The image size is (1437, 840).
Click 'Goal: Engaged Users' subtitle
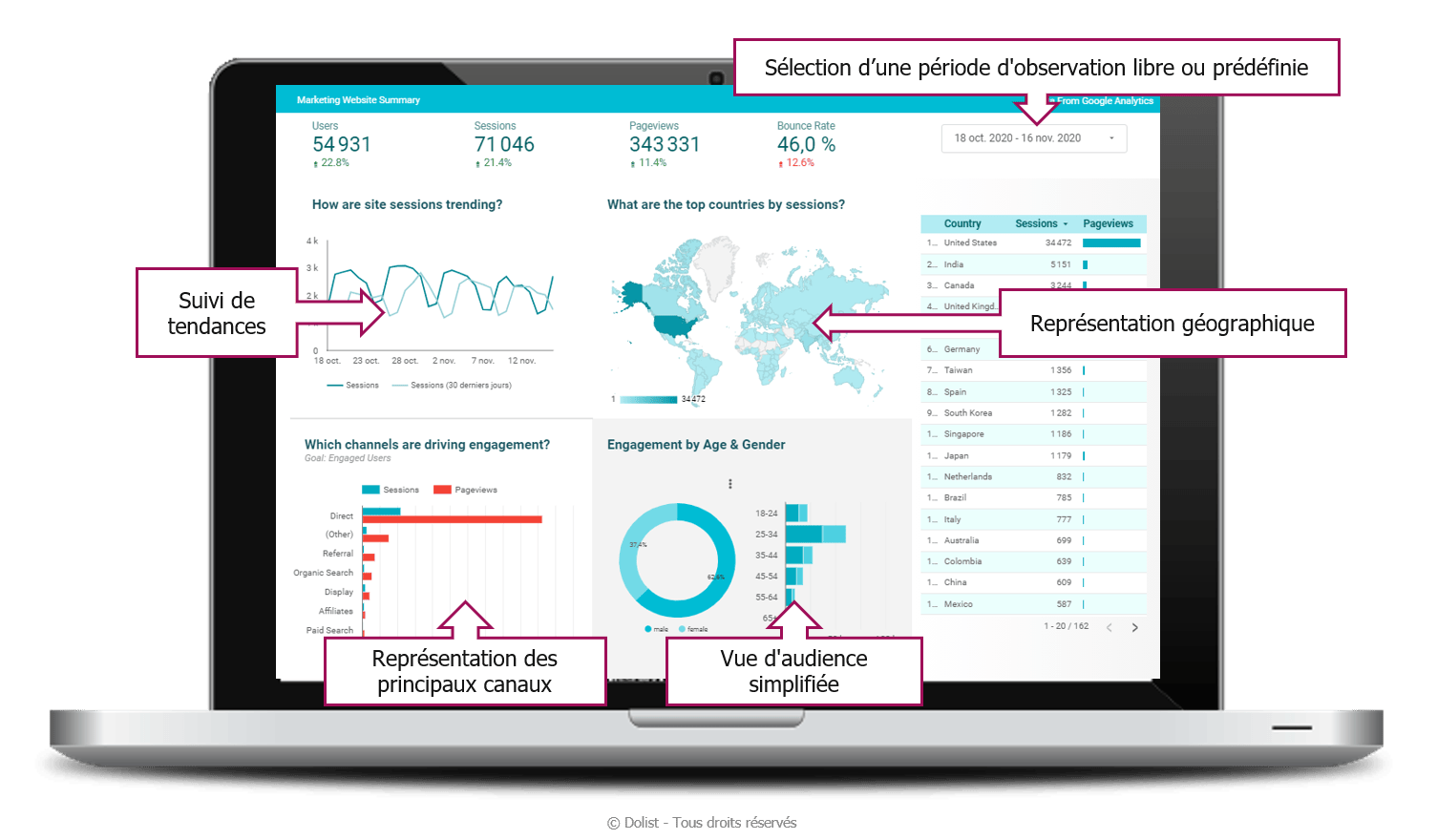(x=348, y=458)
